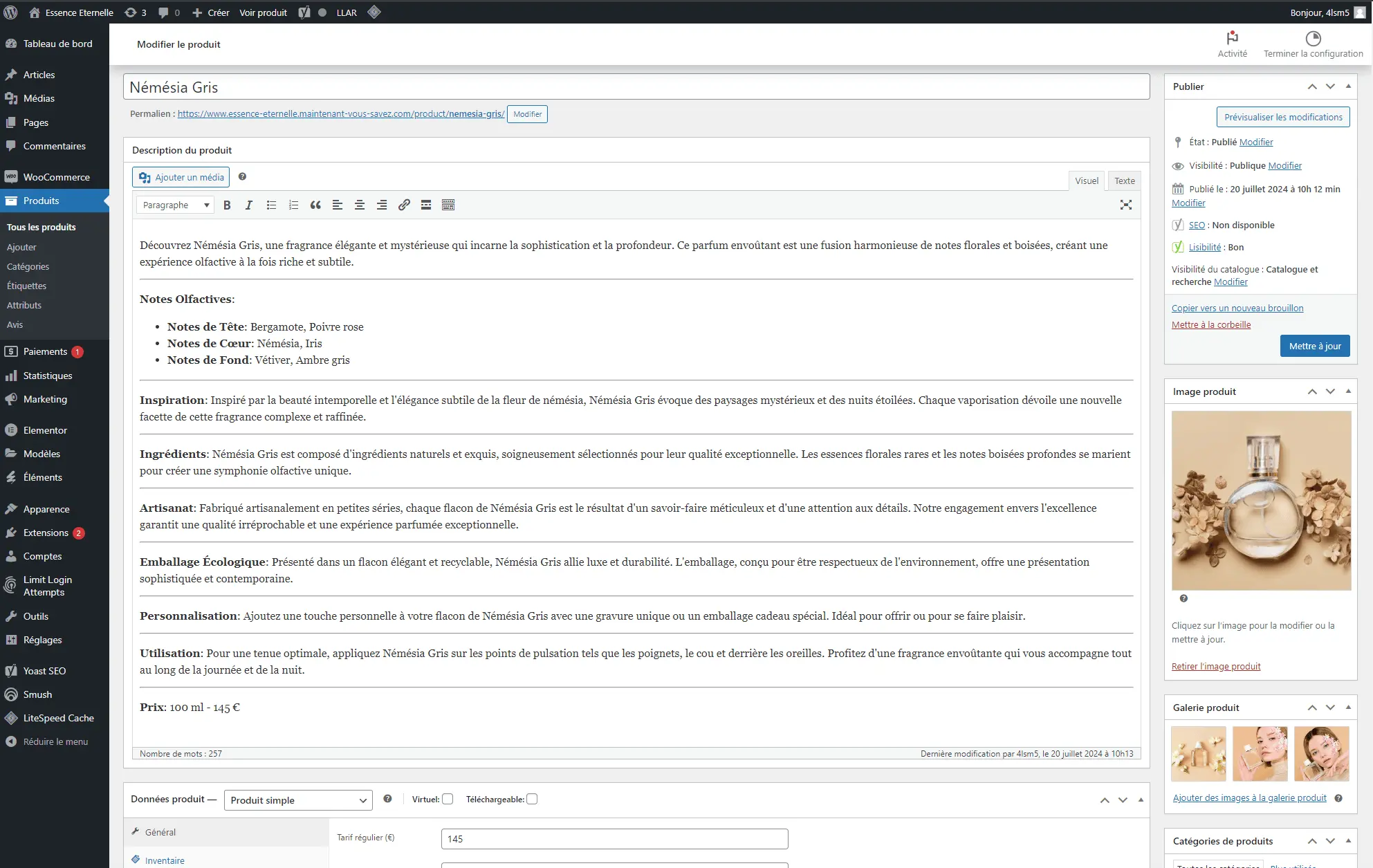Click the Tarif régulier price field
Screen dimensions: 1373x868
point(614,839)
